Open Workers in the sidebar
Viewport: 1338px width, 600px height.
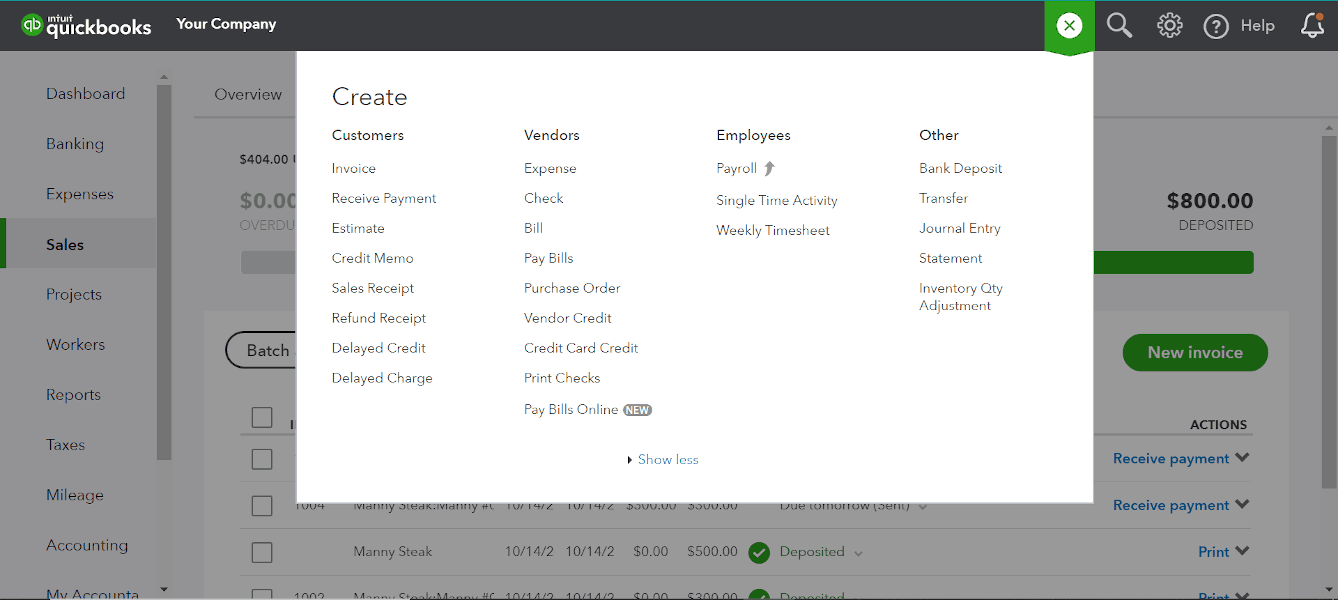[x=75, y=344]
